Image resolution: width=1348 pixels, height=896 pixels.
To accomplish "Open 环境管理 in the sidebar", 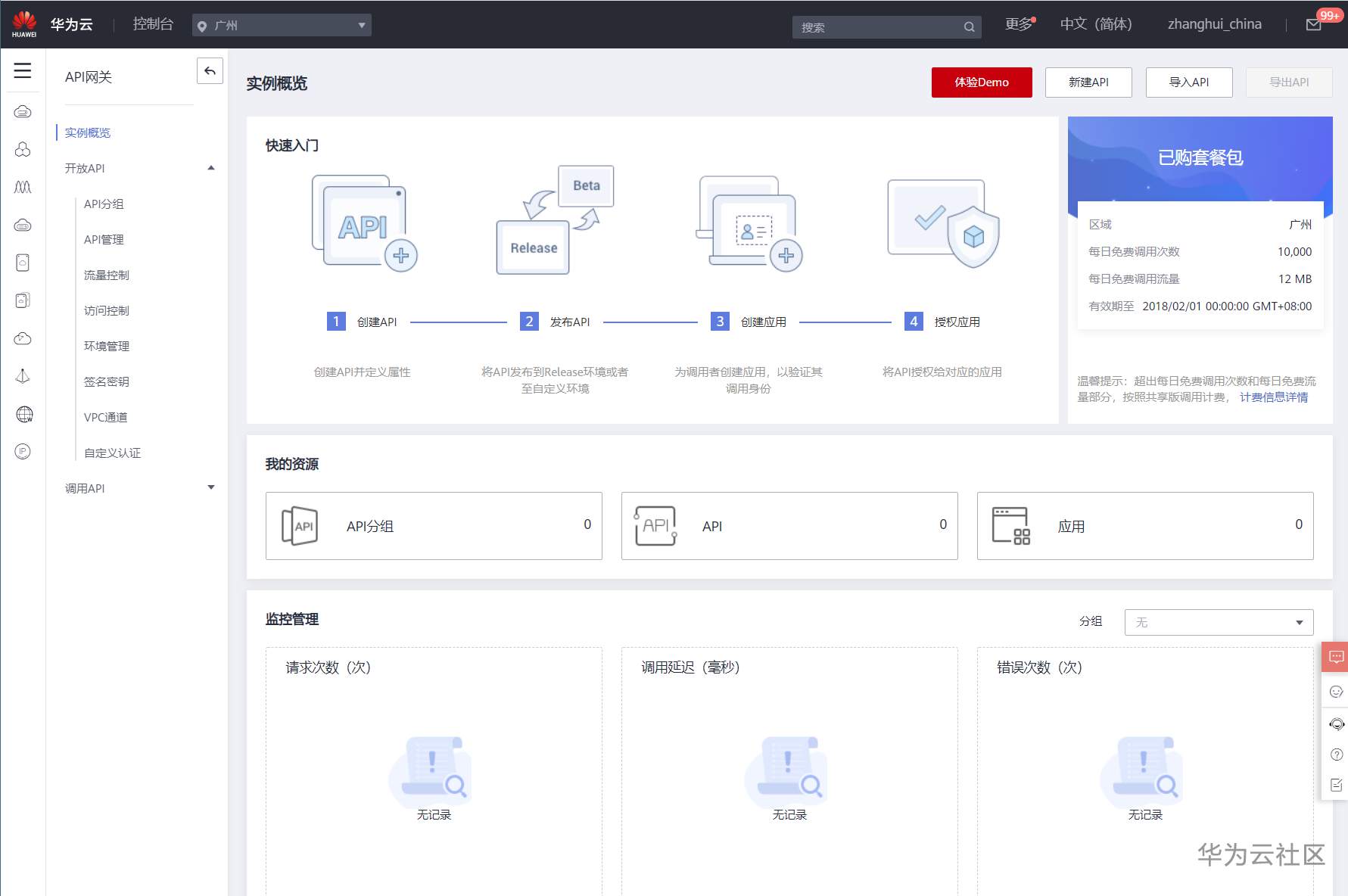I will pyautogui.click(x=107, y=346).
